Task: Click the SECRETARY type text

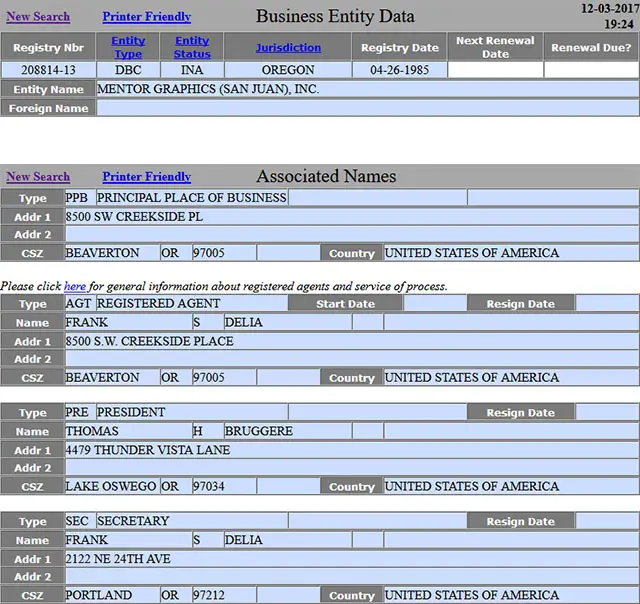Action: pyautogui.click(x=133, y=521)
